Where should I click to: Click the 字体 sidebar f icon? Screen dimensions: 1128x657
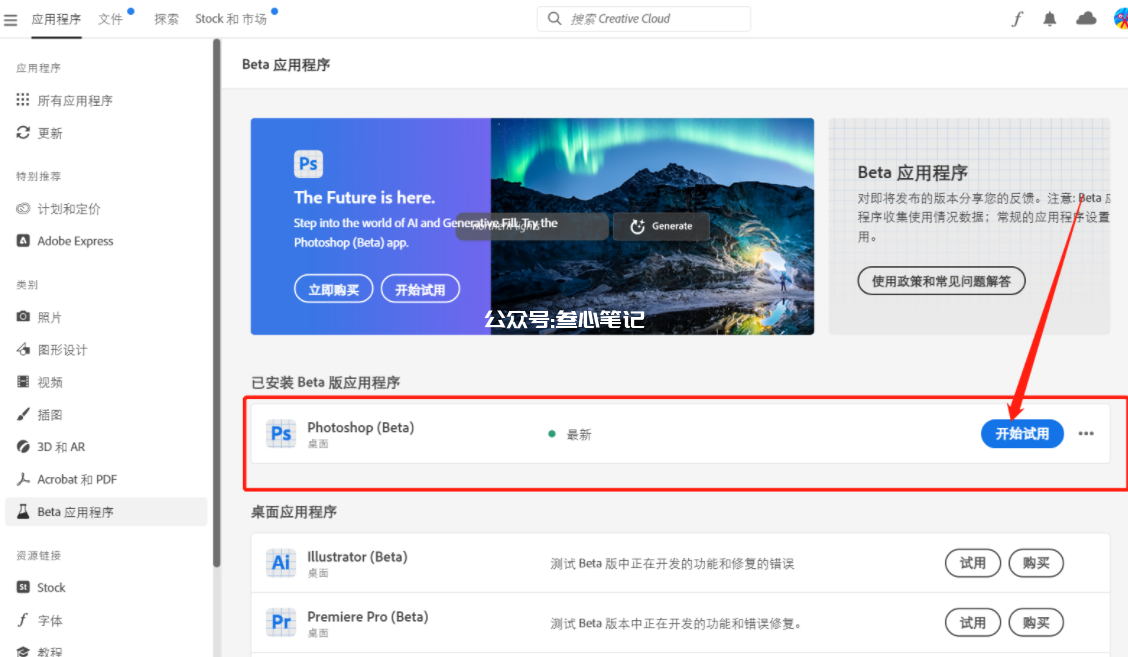tap(23, 620)
